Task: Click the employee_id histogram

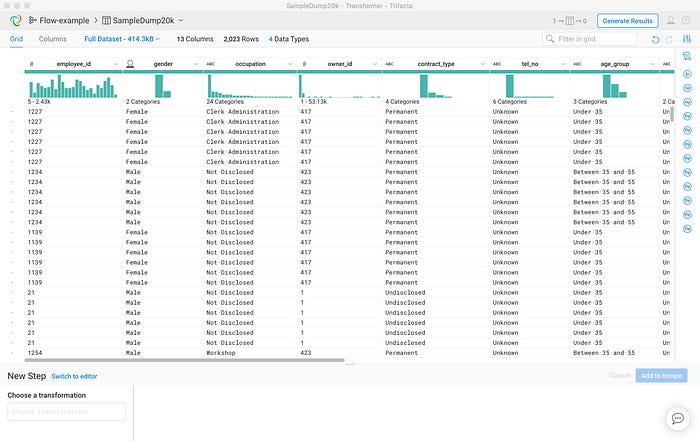Action: click(x=73, y=86)
